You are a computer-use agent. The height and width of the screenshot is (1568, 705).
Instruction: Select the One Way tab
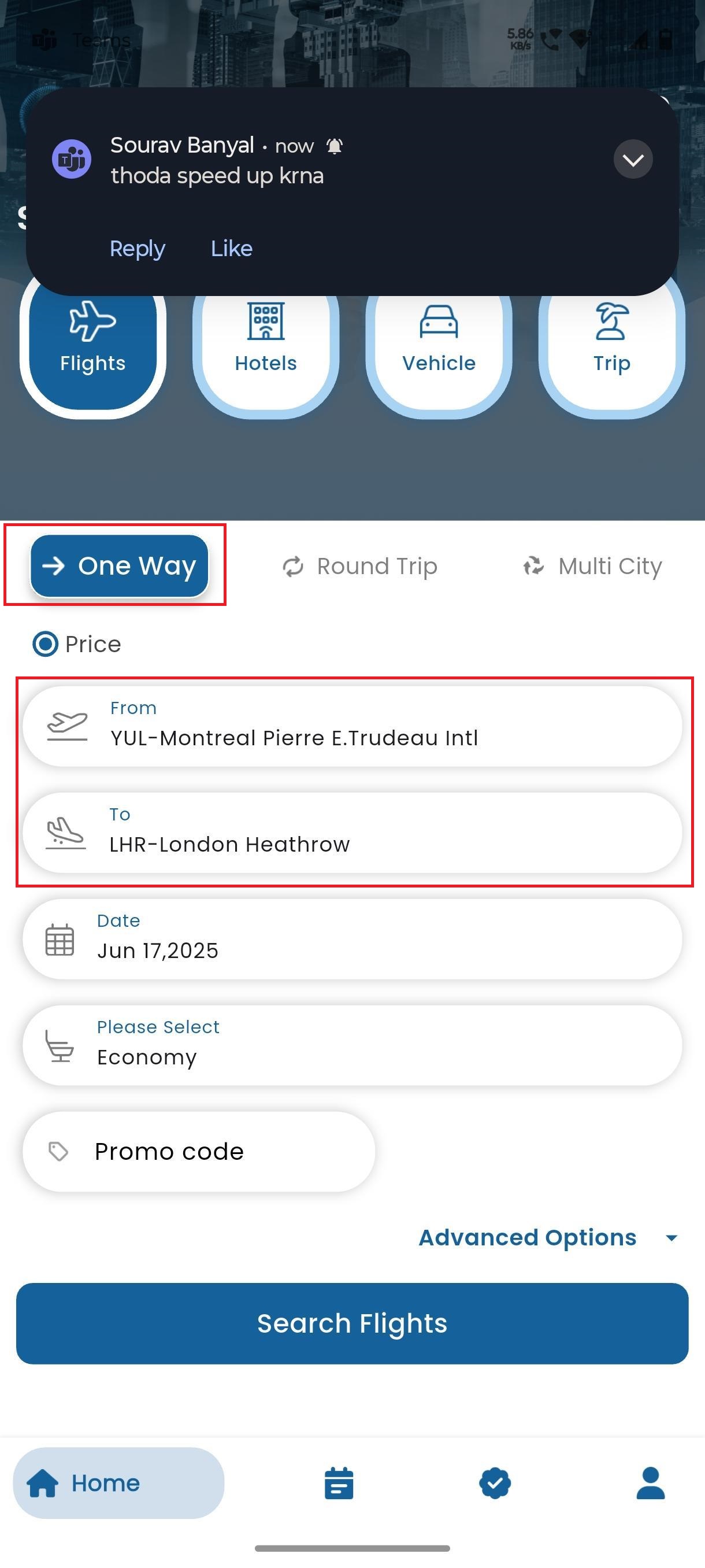click(119, 566)
